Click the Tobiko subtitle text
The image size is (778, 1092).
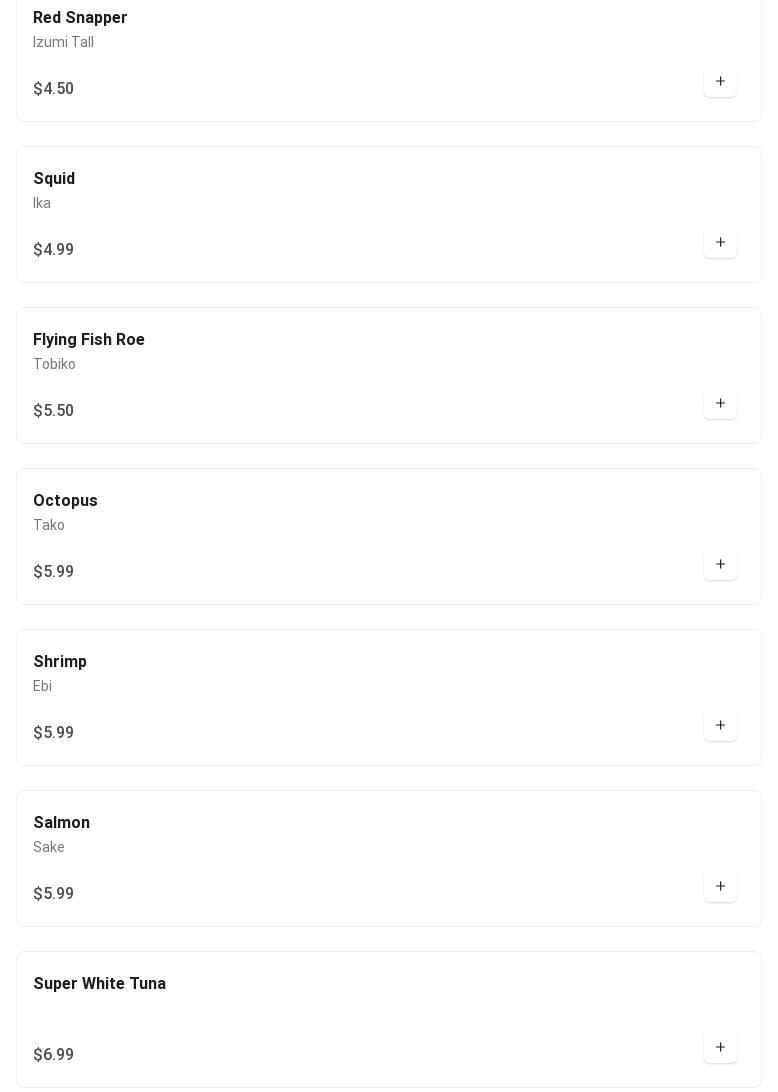tap(54, 364)
